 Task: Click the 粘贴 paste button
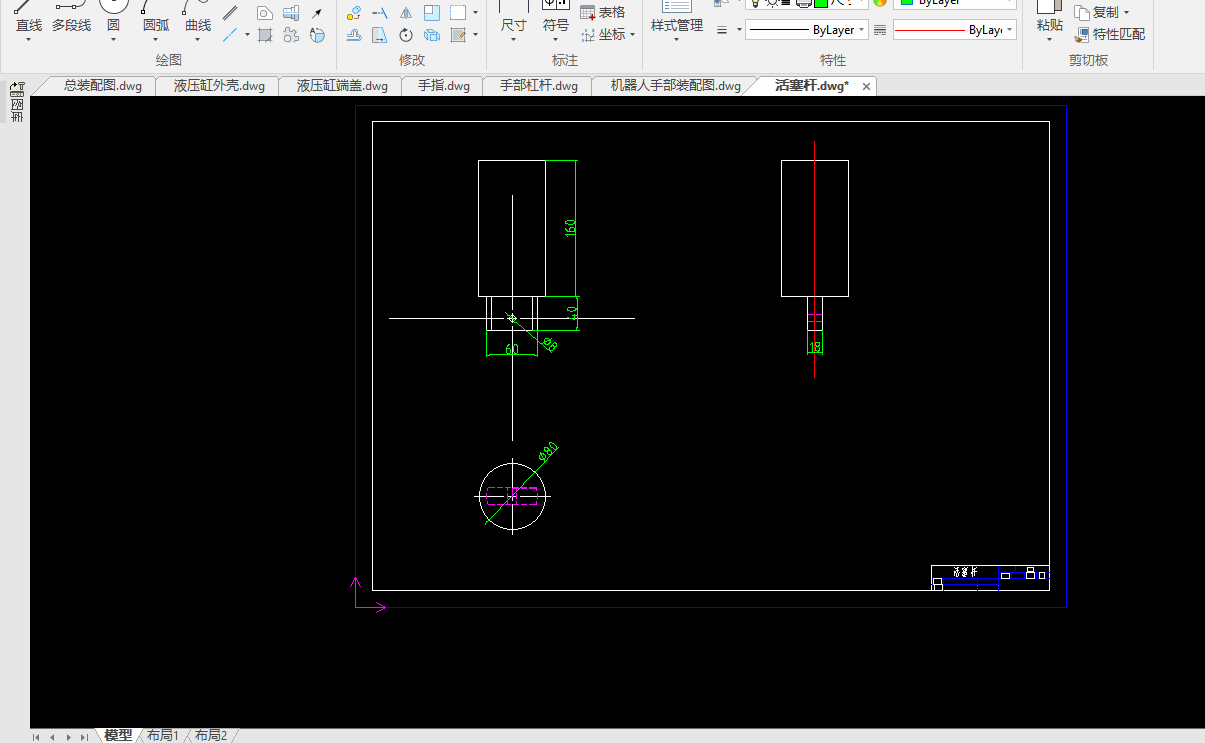[1049, 18]
